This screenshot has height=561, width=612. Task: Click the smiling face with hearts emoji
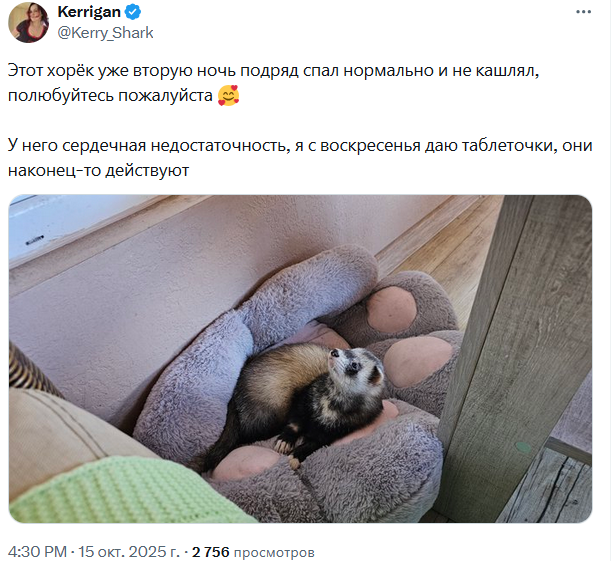pyautogui.click(x=229, y=96)
